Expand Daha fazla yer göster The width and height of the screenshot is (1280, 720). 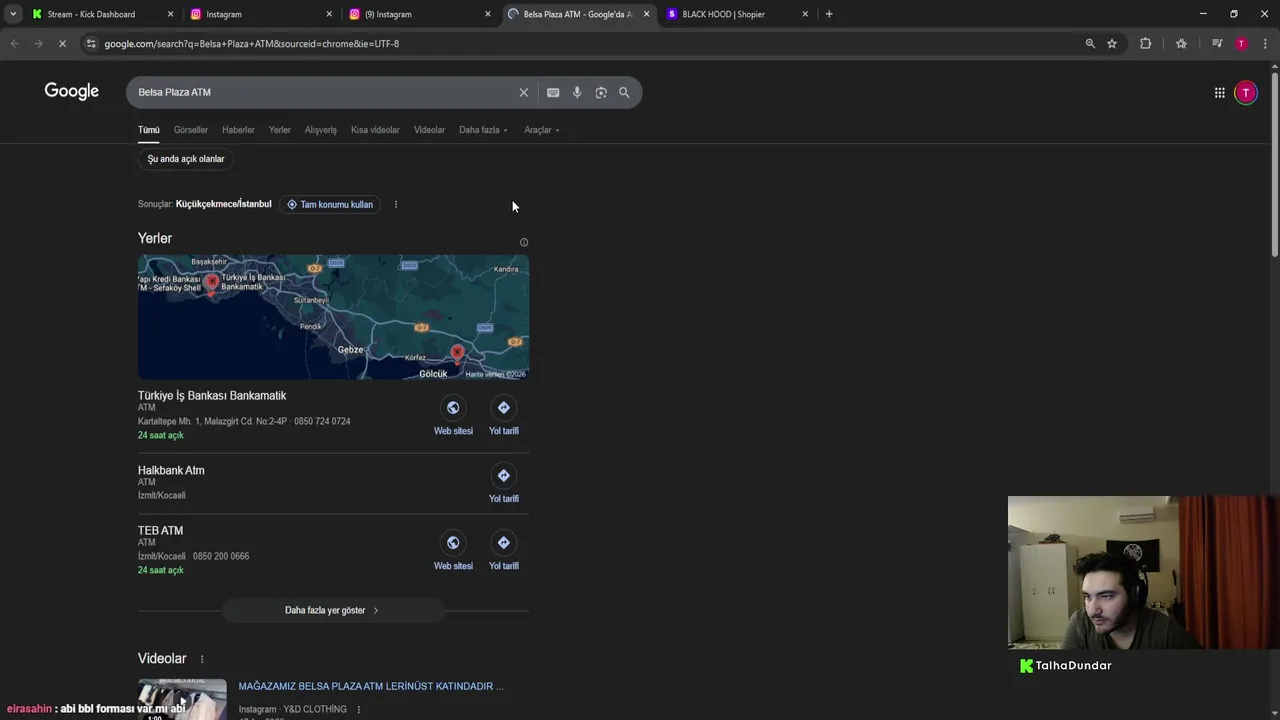pos(332,610)
